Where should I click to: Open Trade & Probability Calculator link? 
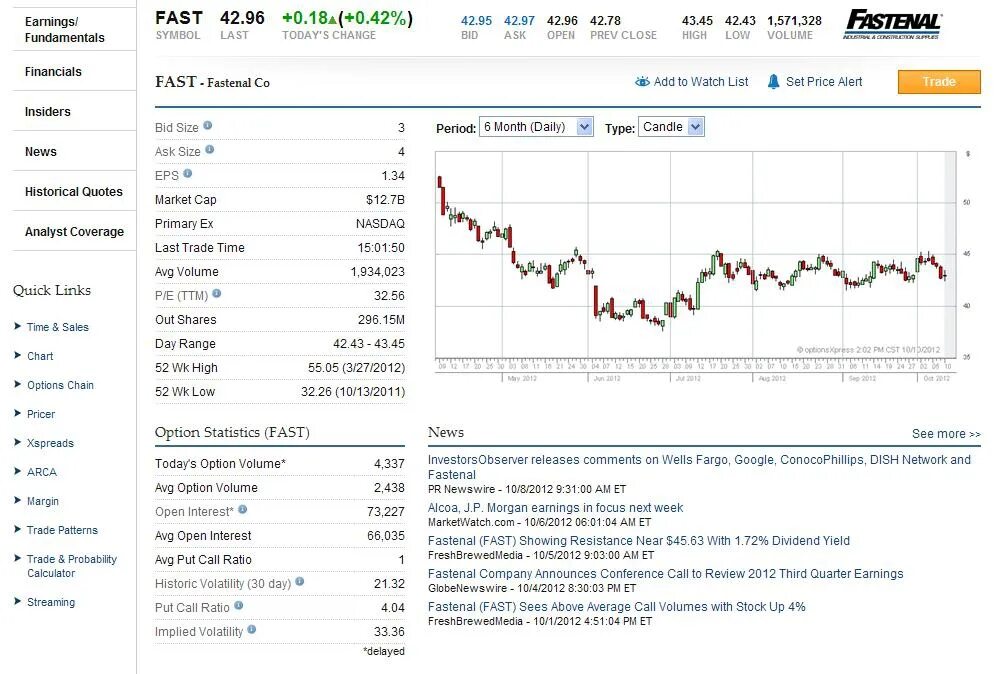(x=71, y=566)
